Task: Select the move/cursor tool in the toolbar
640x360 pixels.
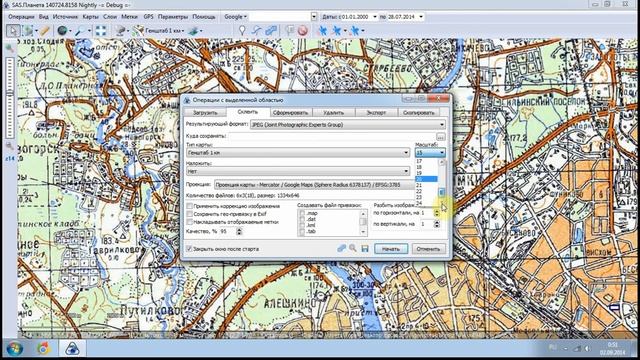Action: [x=13, y=31]
